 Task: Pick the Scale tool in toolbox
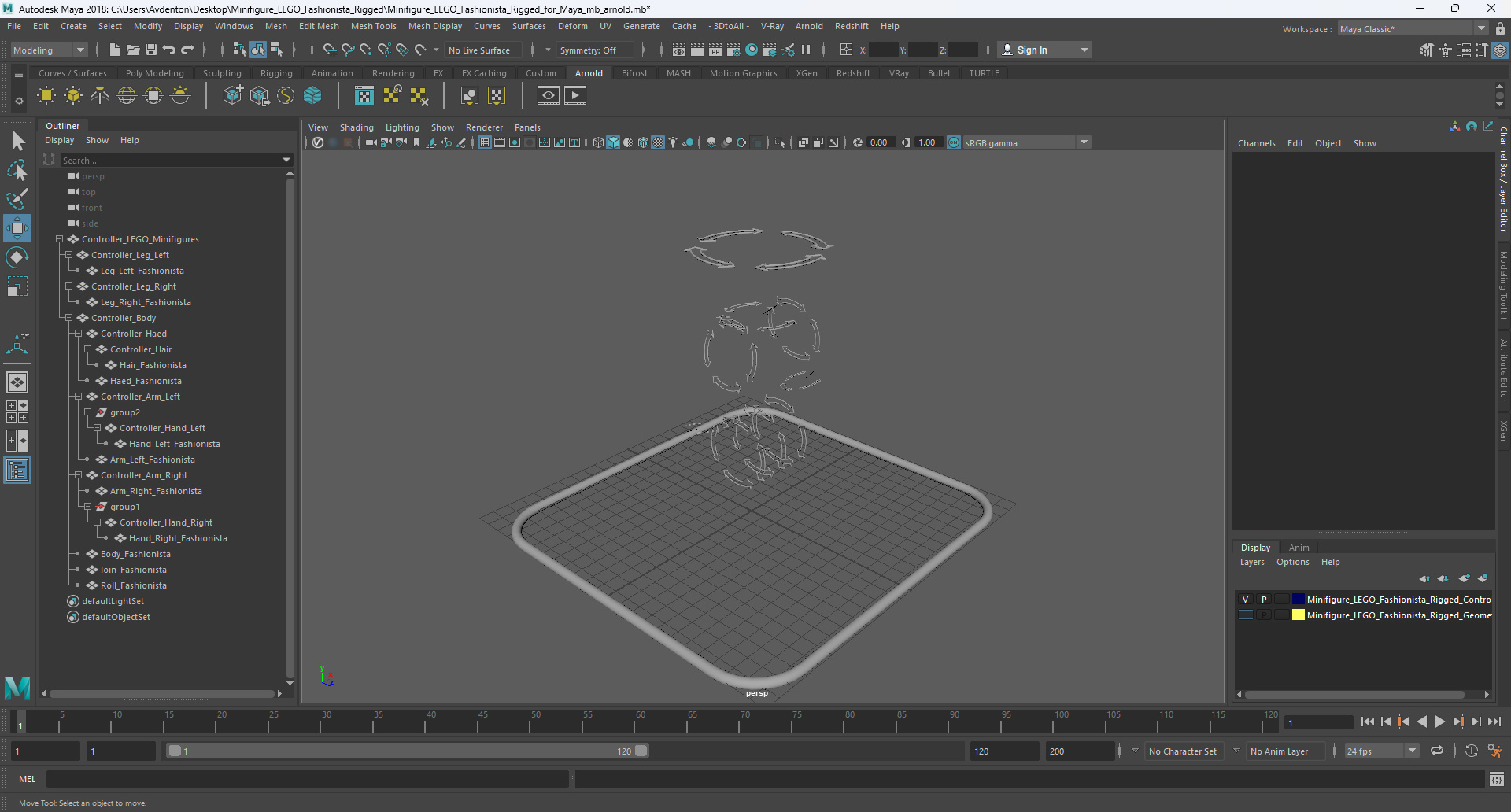click(x=17, y=286)
